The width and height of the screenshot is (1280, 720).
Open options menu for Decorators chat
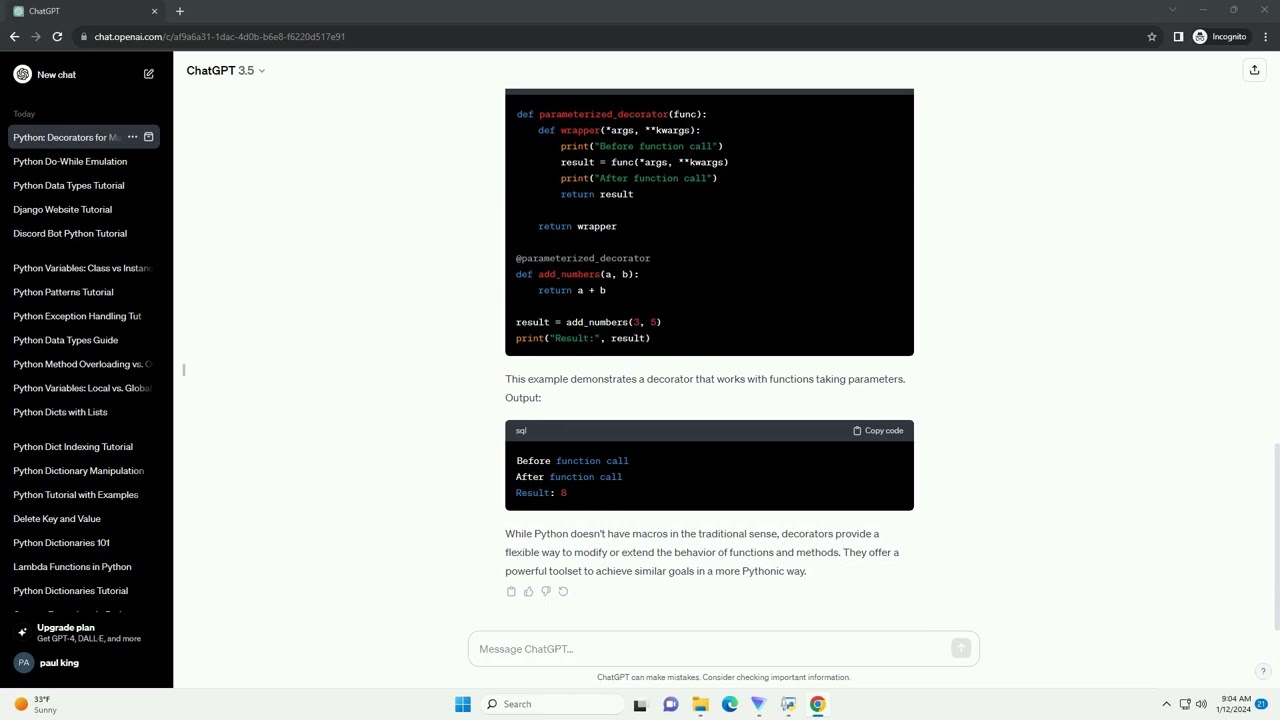[132, 137]
